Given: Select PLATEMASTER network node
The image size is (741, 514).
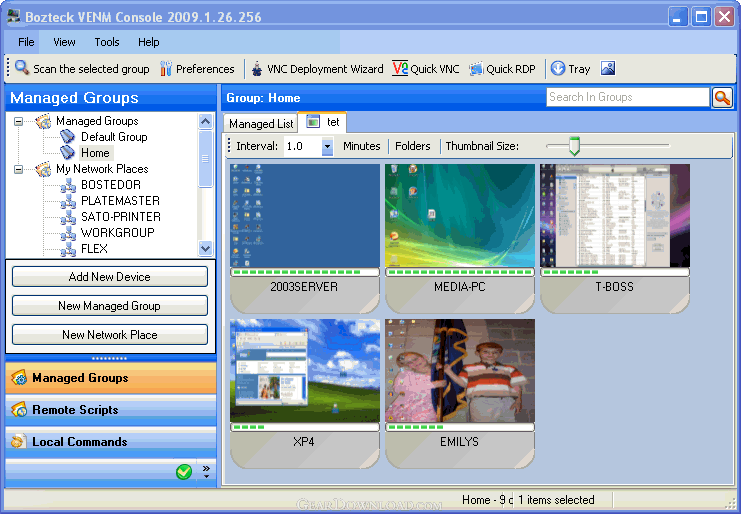Looking at the screenshot, I should [x=121, y=201].
